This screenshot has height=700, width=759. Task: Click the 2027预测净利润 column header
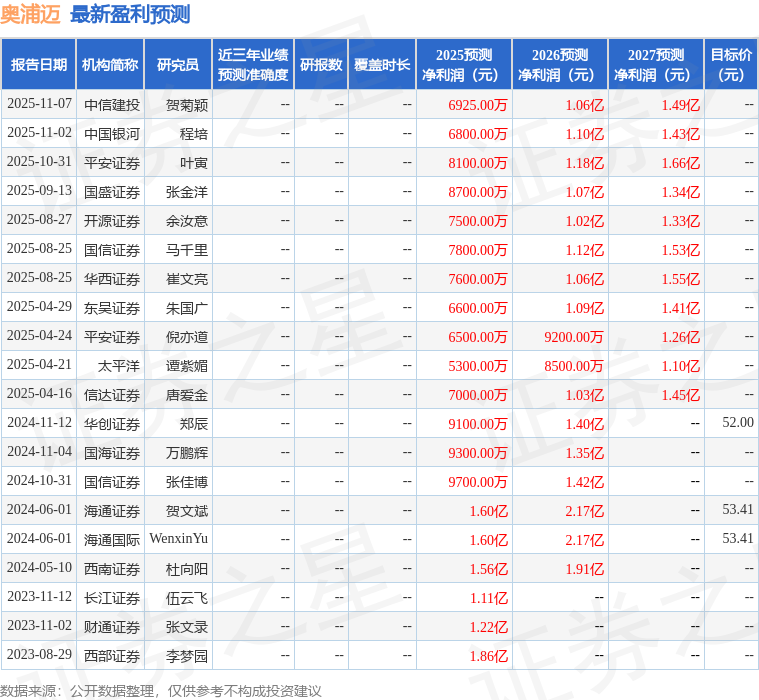[x=655, y=64]
